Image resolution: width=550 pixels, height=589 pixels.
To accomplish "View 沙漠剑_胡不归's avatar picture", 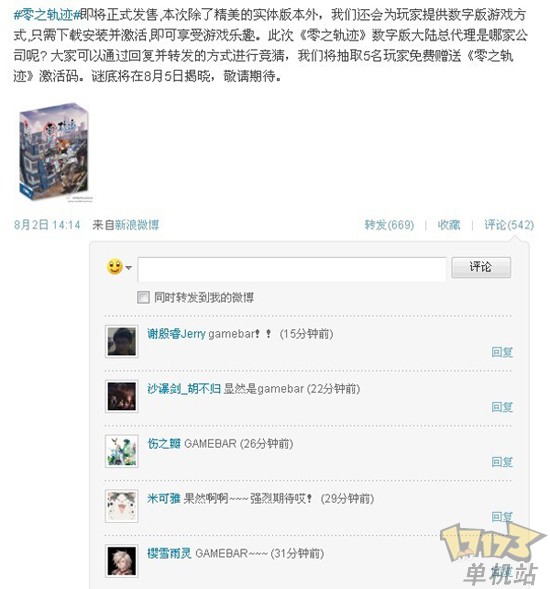I will coord(121,396).
